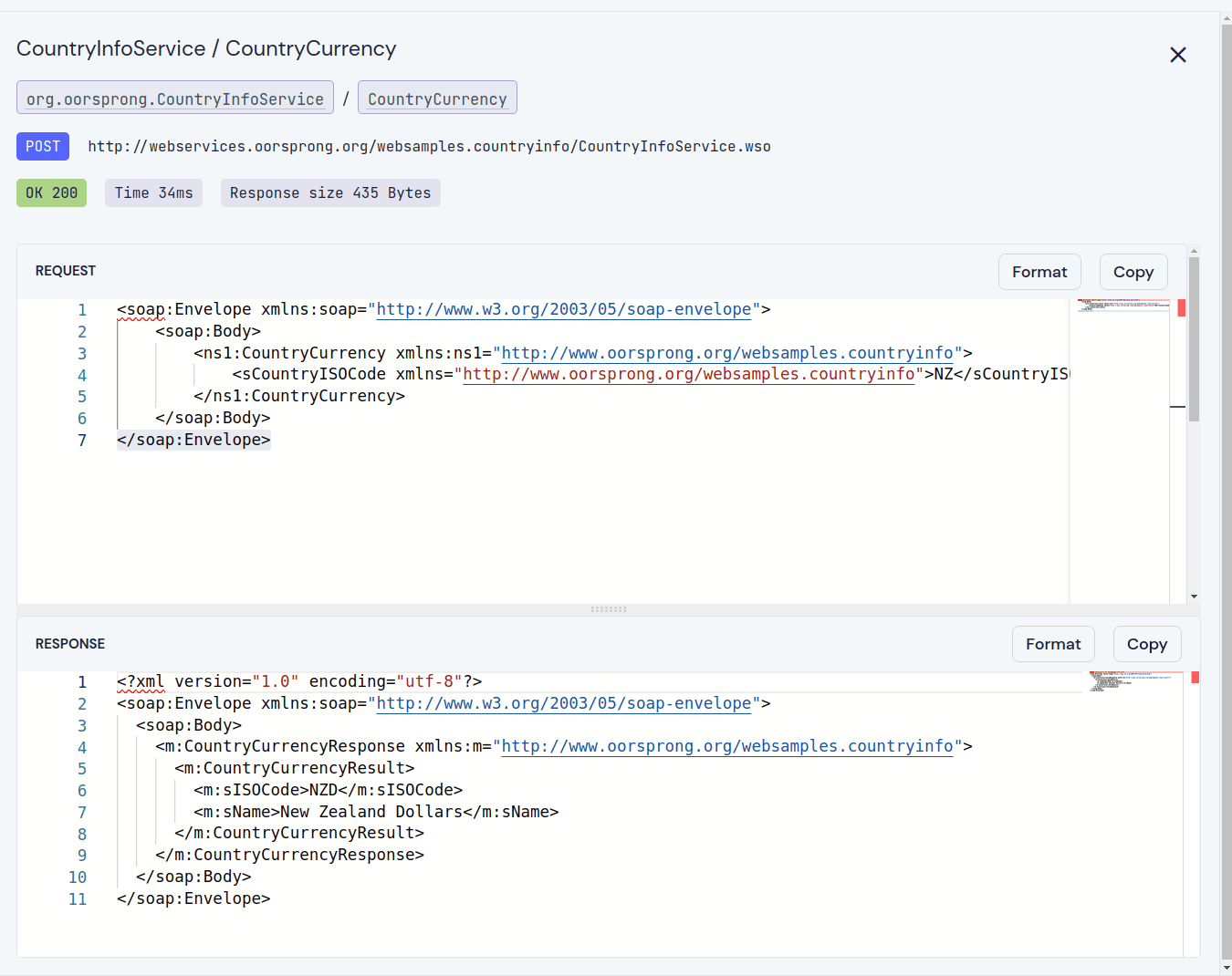Click the Response size 435 Bytes badge
The height and width of the screenshot is (976, 1232).
coord(330,193)
